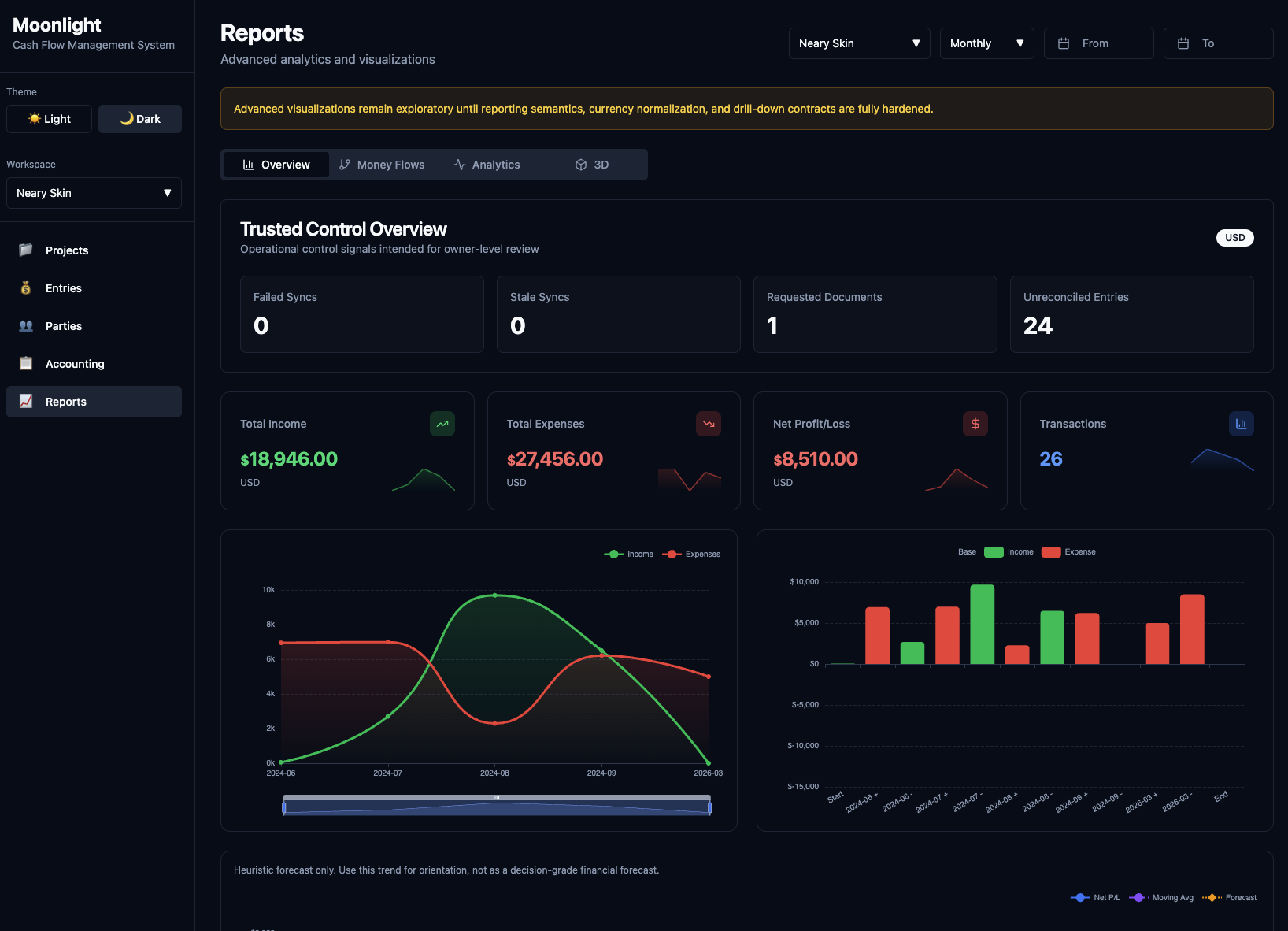Click the dollar icon on Net Profit/Loss
This screenshot has height=931, width=1288.
point(975,424)
